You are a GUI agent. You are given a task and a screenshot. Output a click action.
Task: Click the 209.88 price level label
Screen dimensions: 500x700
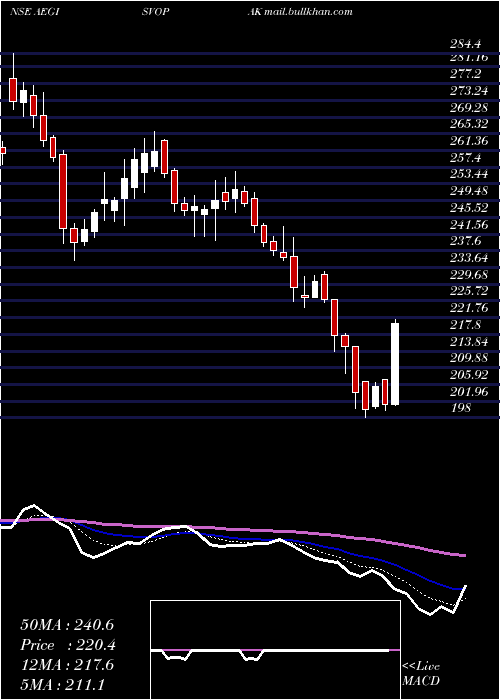pos(468,358)
